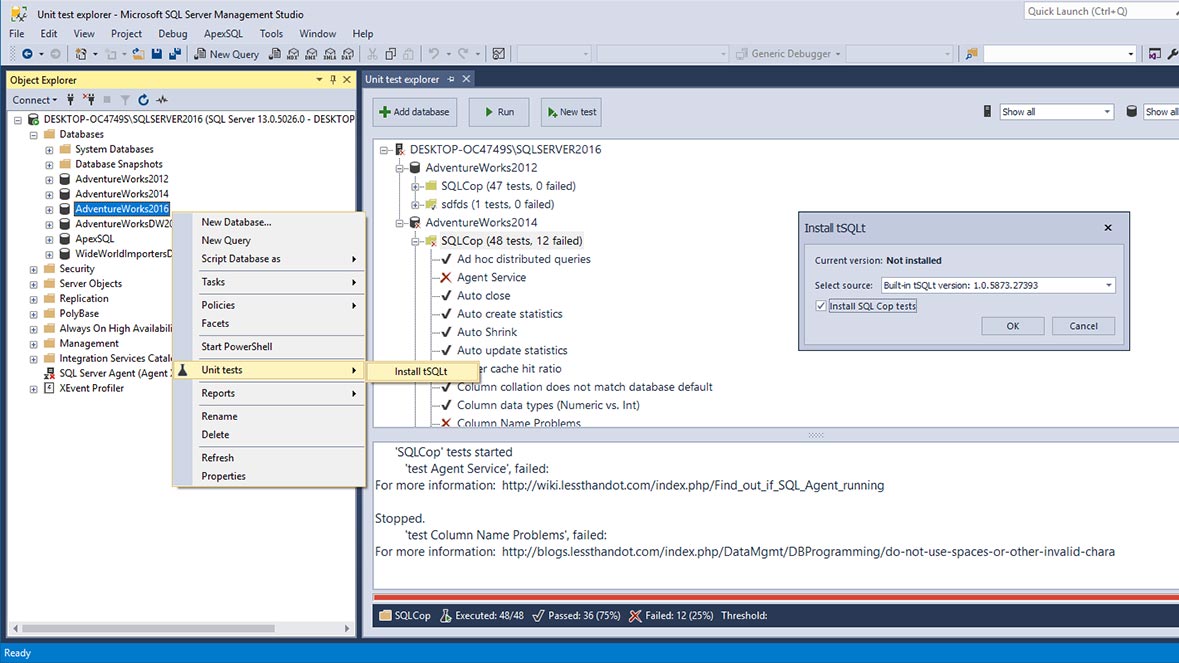Click the Run button
This screenshot has height=663, width=1179.
coord(499,112)
